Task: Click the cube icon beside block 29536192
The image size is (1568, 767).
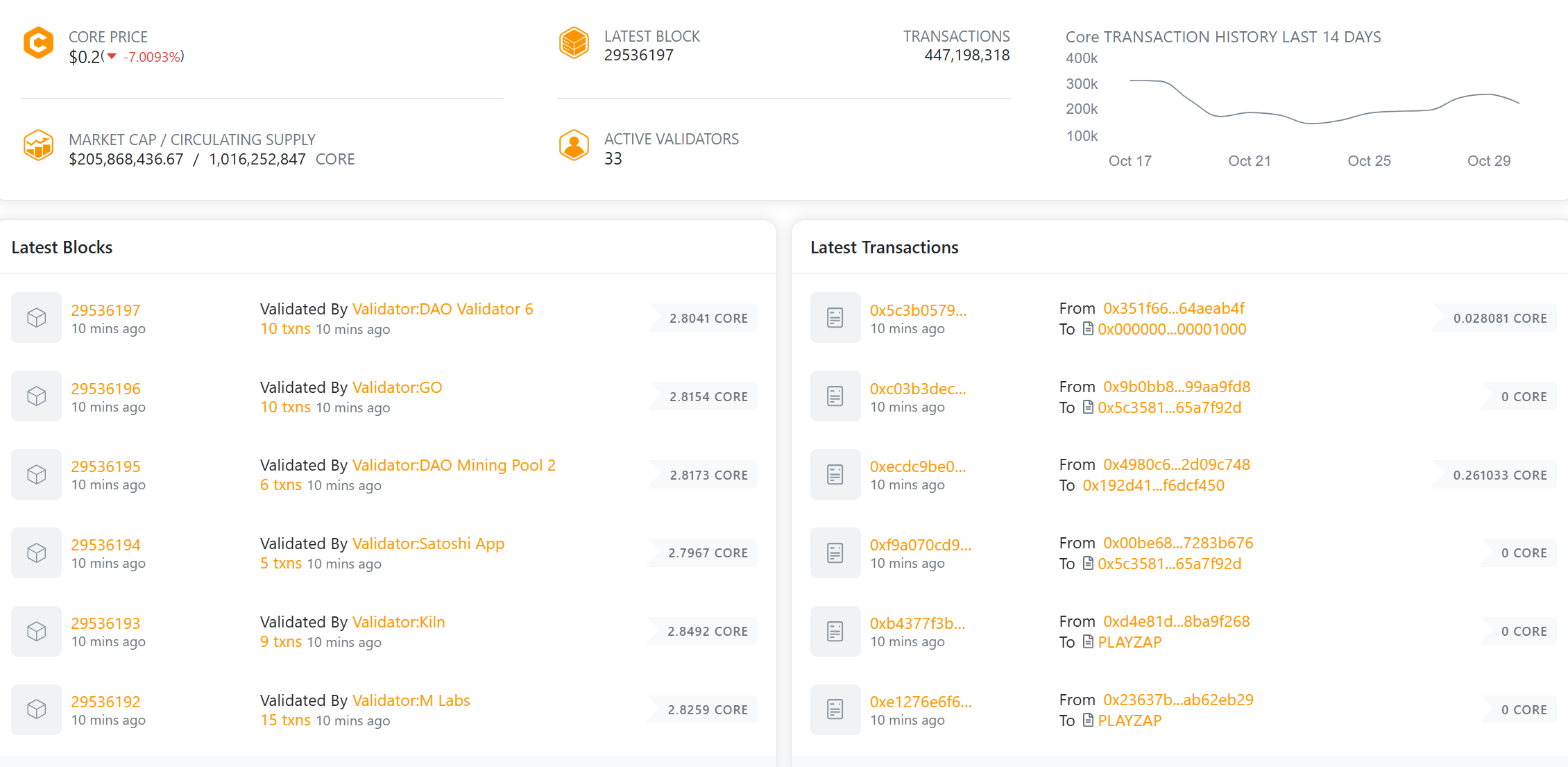Action: pyautogui.click(x=36, y=709)
